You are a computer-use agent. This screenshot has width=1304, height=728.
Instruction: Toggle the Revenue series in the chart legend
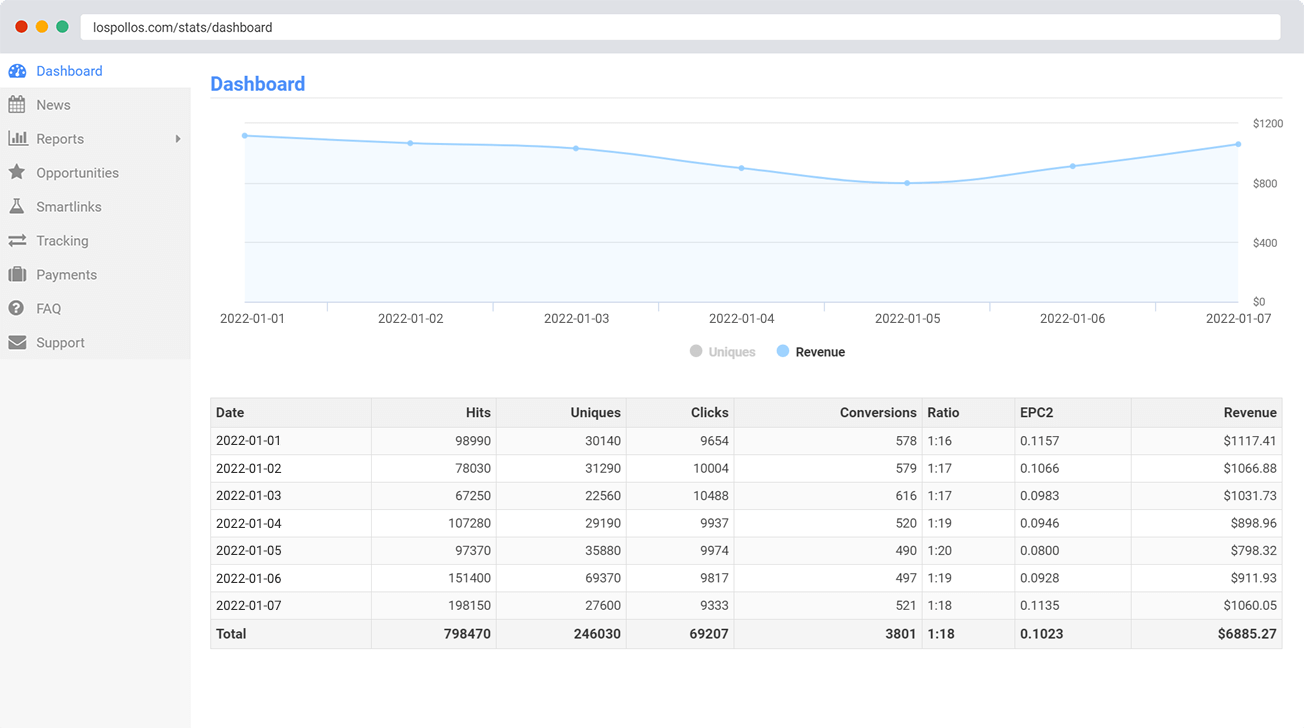pos(811,351)
